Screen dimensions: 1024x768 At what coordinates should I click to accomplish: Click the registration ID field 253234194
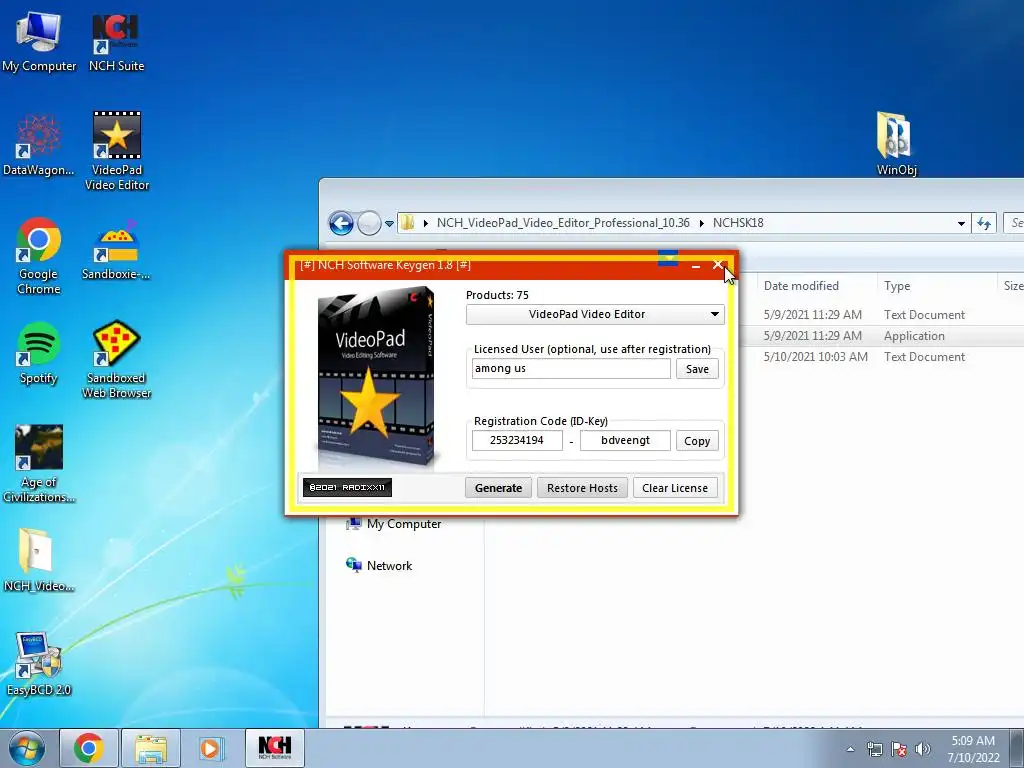517,440
